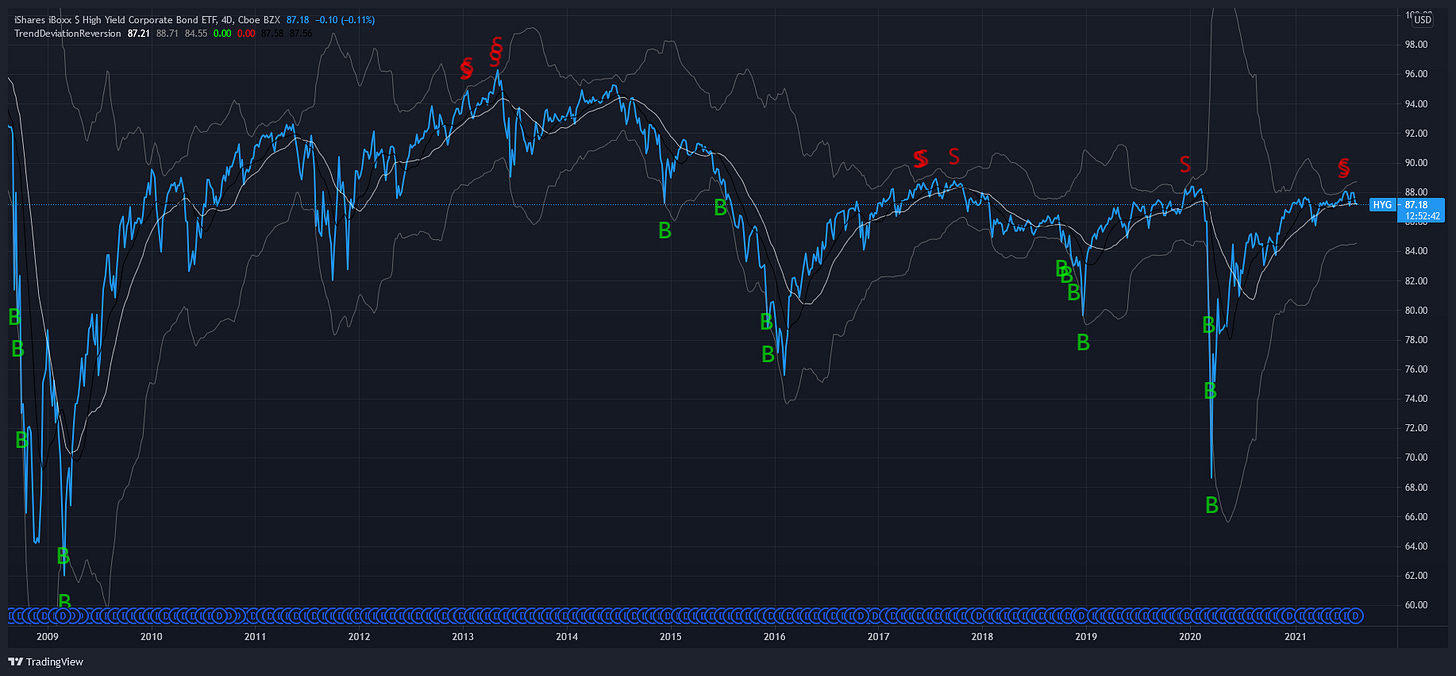Click the 2019 label on time axis

click(1086, 636)
